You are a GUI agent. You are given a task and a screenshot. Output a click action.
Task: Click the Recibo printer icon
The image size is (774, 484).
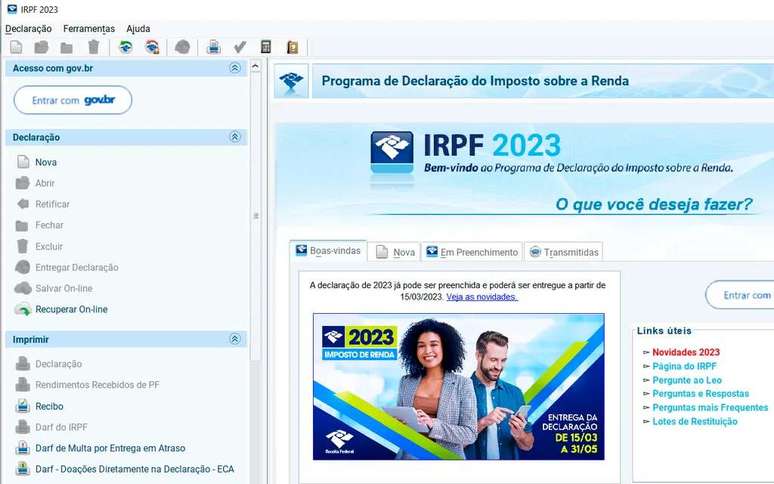click(23, 406)
